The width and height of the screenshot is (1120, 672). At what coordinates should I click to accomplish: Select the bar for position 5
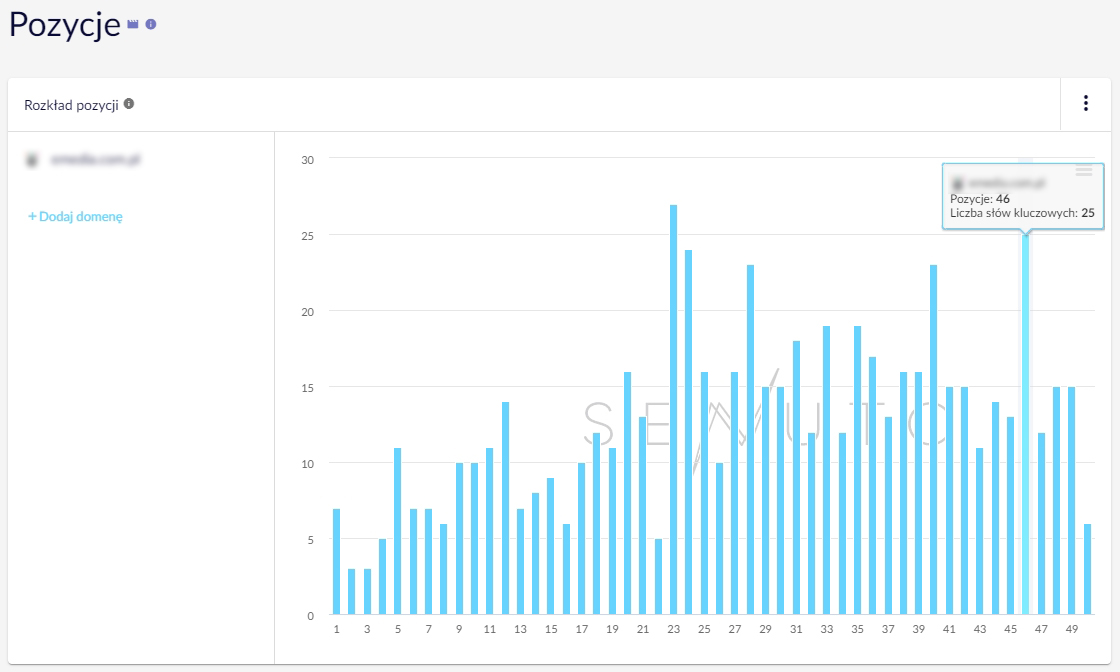(397, 531)
